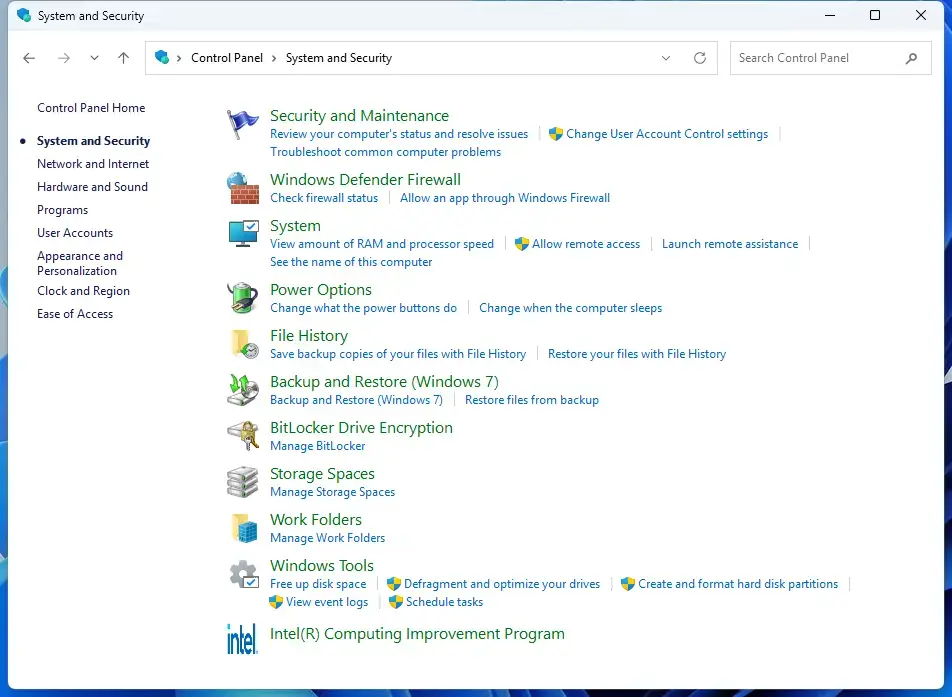Open Change what the power buttons do
Screen dimensions: 952x697
coord(363,308)
